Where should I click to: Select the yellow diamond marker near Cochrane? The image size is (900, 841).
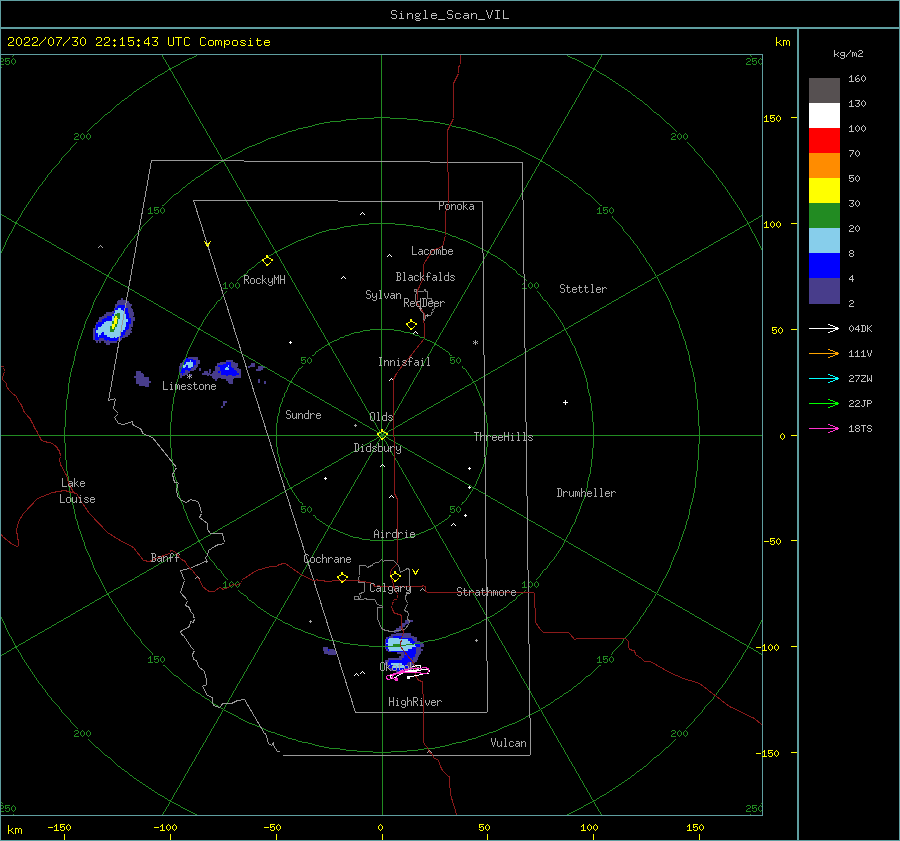click(x=342, y=577)
